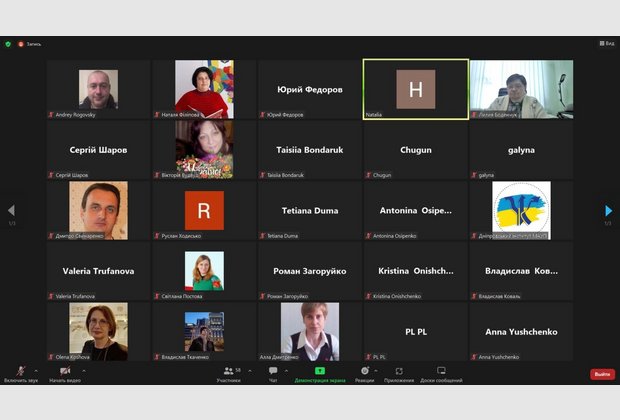This screenshot has height=420, width=620.
Task: Start Демонстрация экрана screen share
Action: point(320,374)
